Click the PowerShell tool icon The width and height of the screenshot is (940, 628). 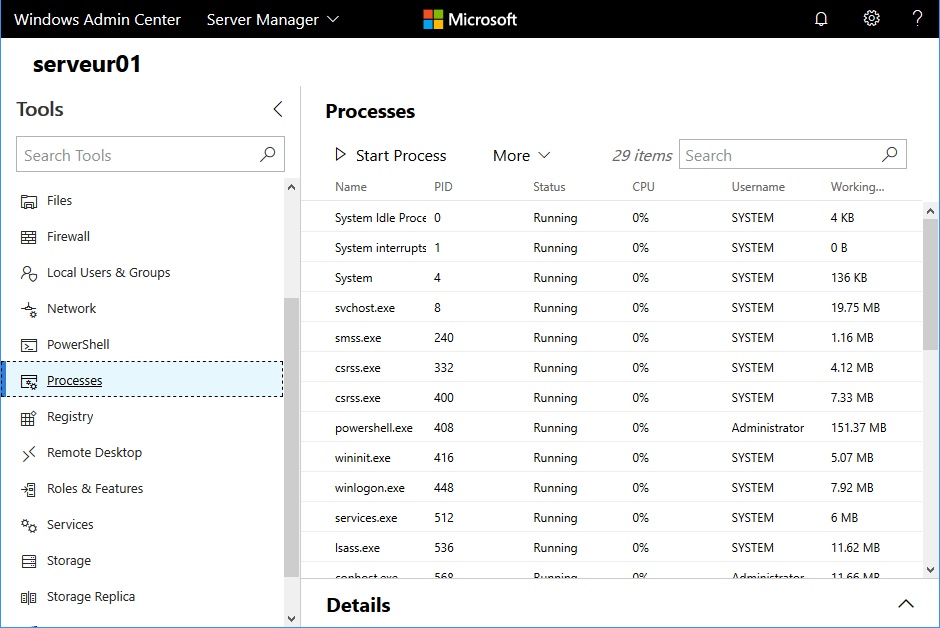click(x=28, y=345)
